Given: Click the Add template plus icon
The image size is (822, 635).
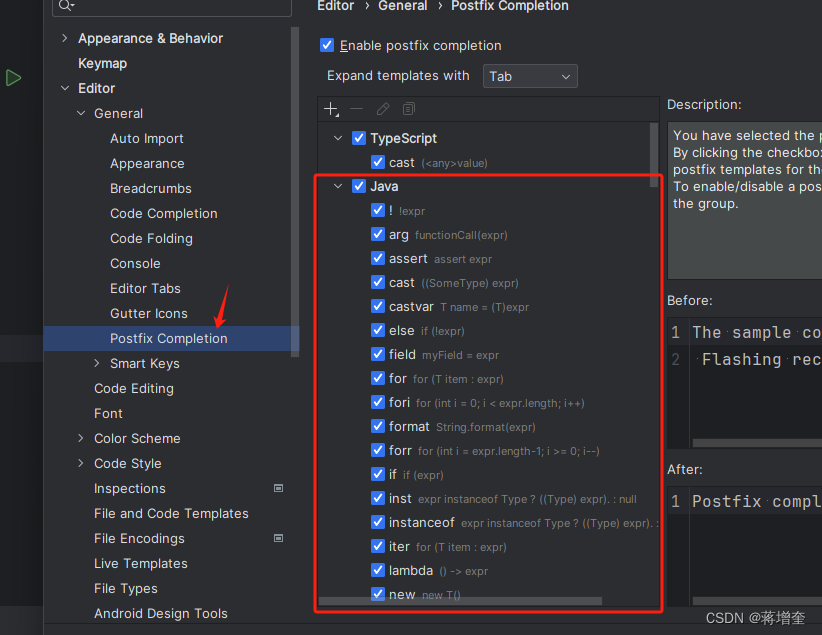Looking at the screenshot, I should (331, 109).
